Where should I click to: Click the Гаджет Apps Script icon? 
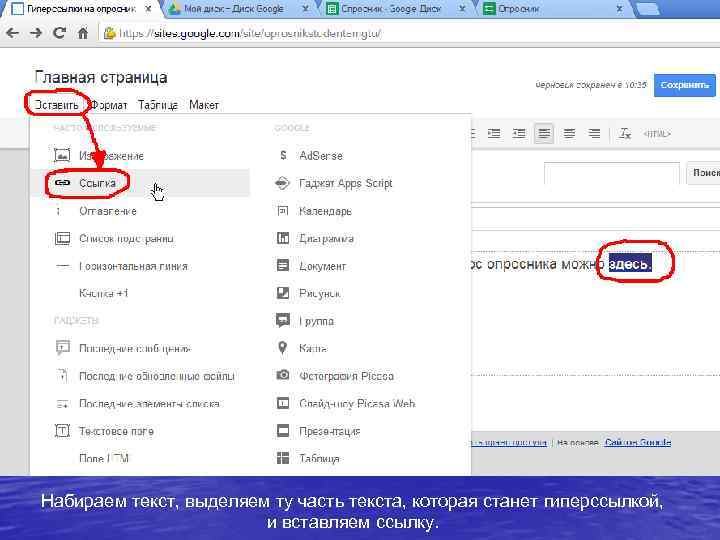tap(282, 183)
